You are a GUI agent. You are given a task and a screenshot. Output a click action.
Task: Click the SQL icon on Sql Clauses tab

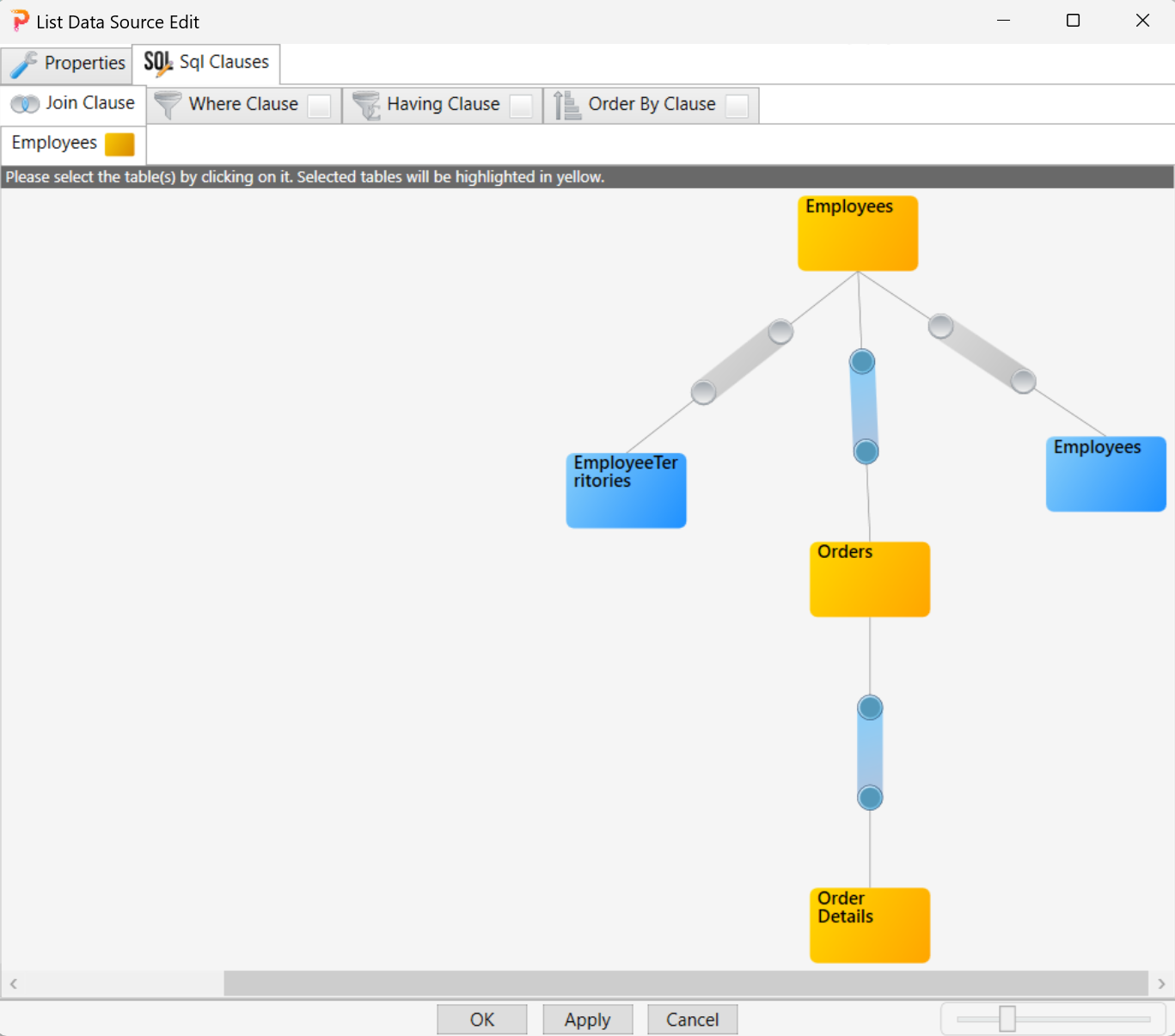click(158, 63)
